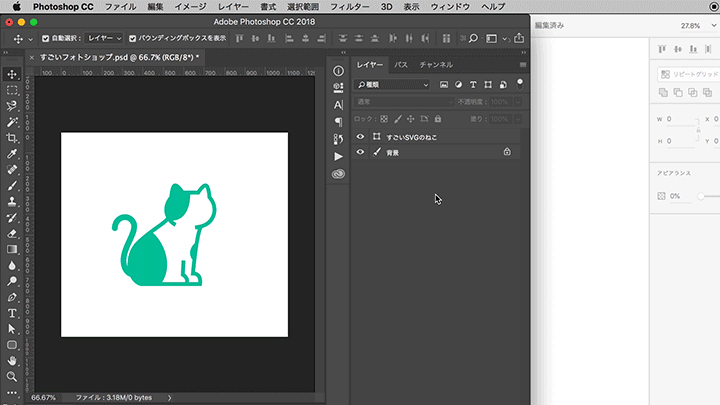This screenshot has height=405, width=720.
Task: Hide the 背景 layer with eye icon
Action: (x=360, y=152)
